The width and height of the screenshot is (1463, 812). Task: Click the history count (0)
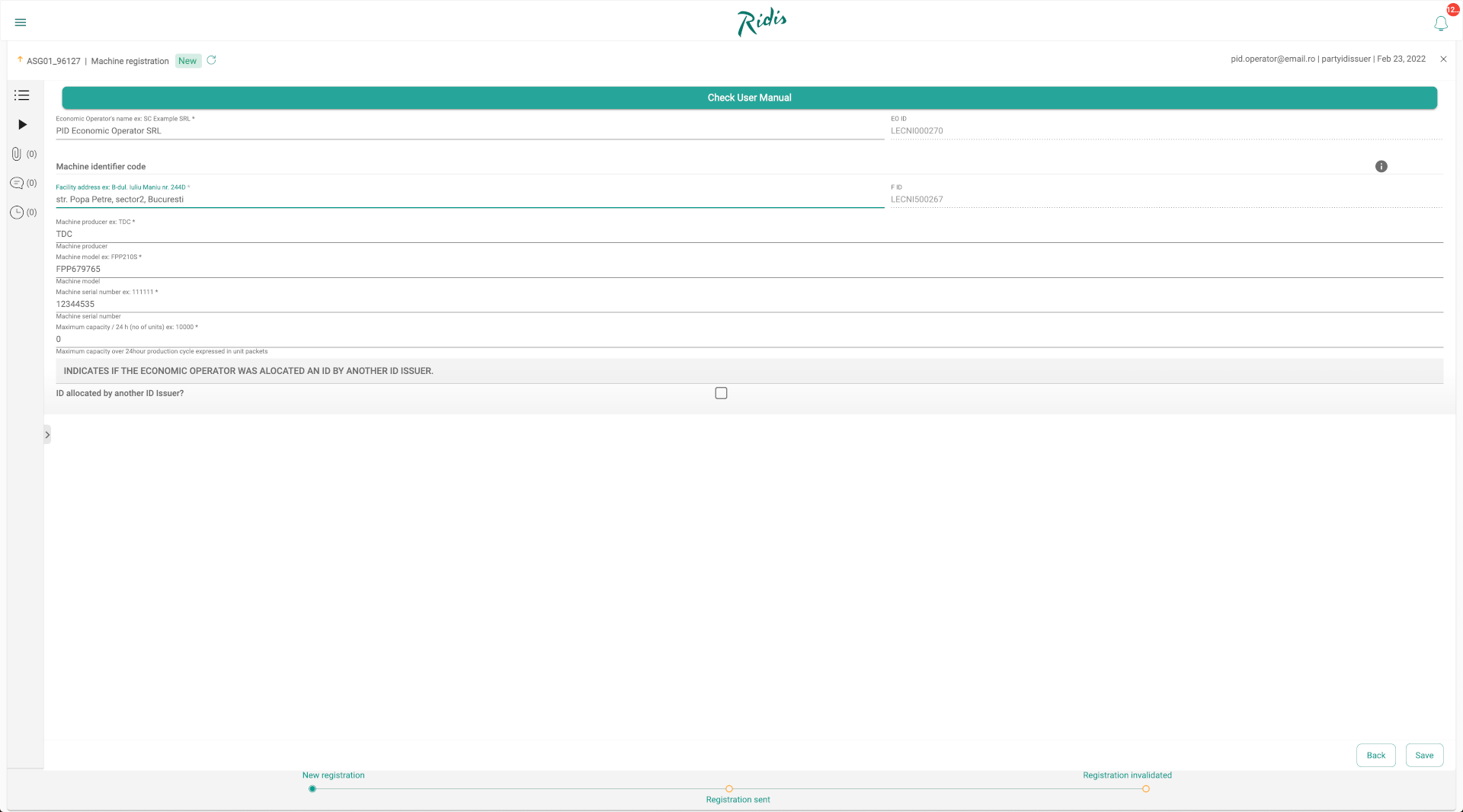click(x=31, y=213)
